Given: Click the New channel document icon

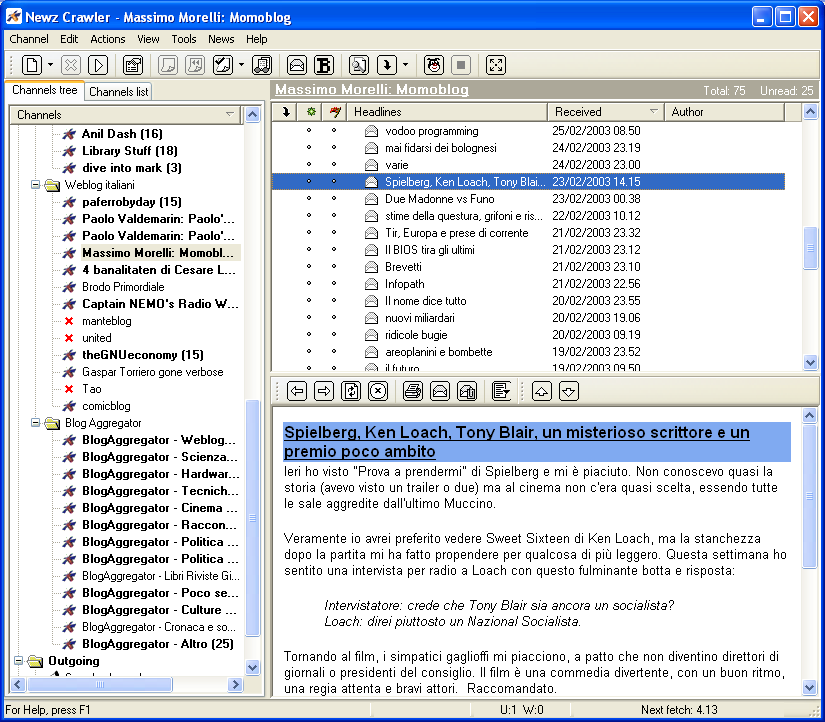Looking at the screenshot, I should point(32,65).
